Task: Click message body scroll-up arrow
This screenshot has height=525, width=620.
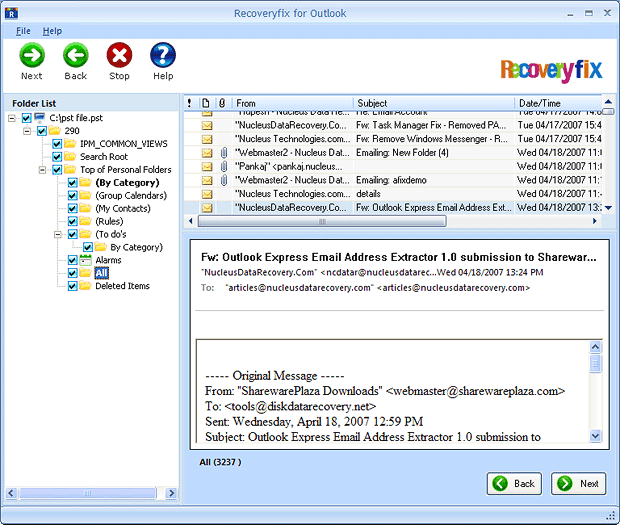Action: [x=595, y=347]
